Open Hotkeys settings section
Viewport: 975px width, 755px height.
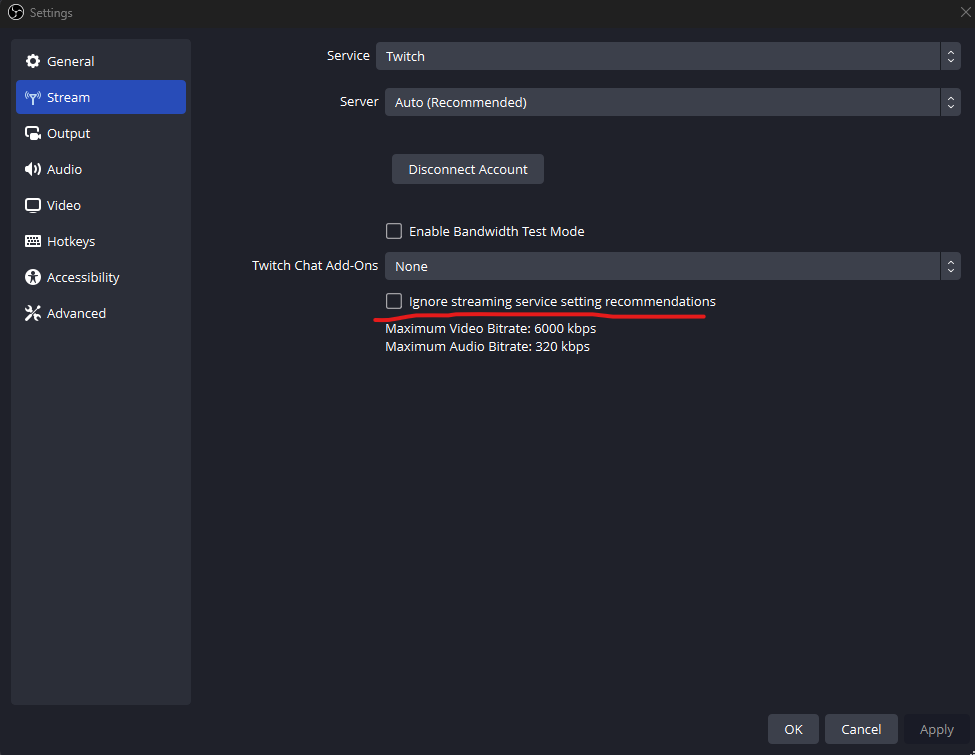[101, 241]
